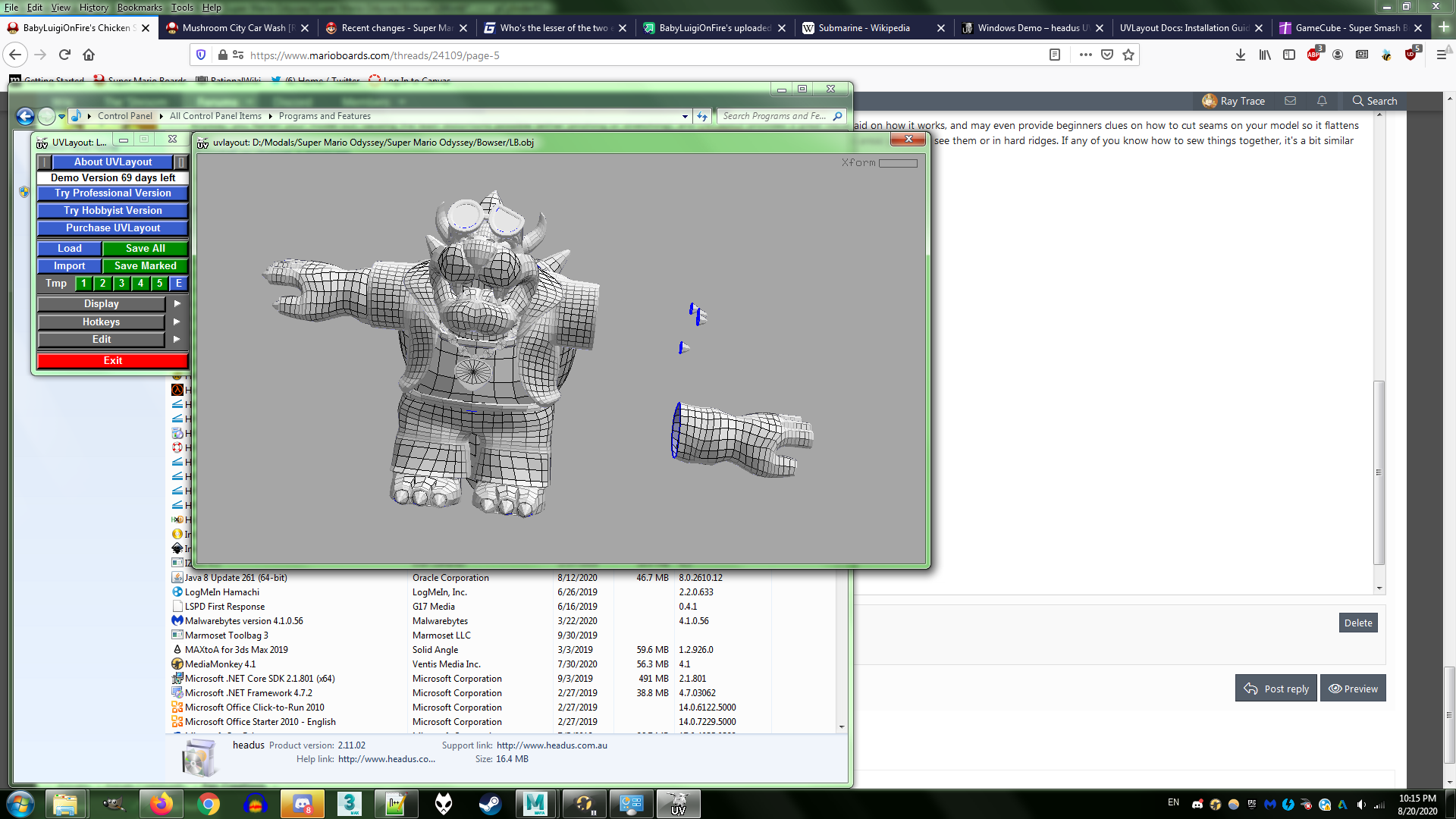
Task: Click the Firefox back navigation arrow
Action: [15, 55]
